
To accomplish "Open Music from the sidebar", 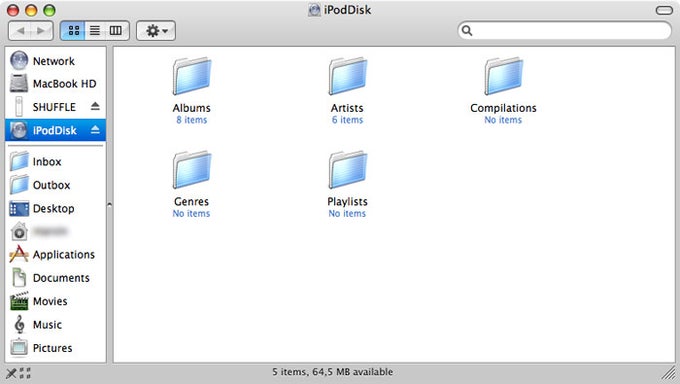I will click(x=56, y=325).
